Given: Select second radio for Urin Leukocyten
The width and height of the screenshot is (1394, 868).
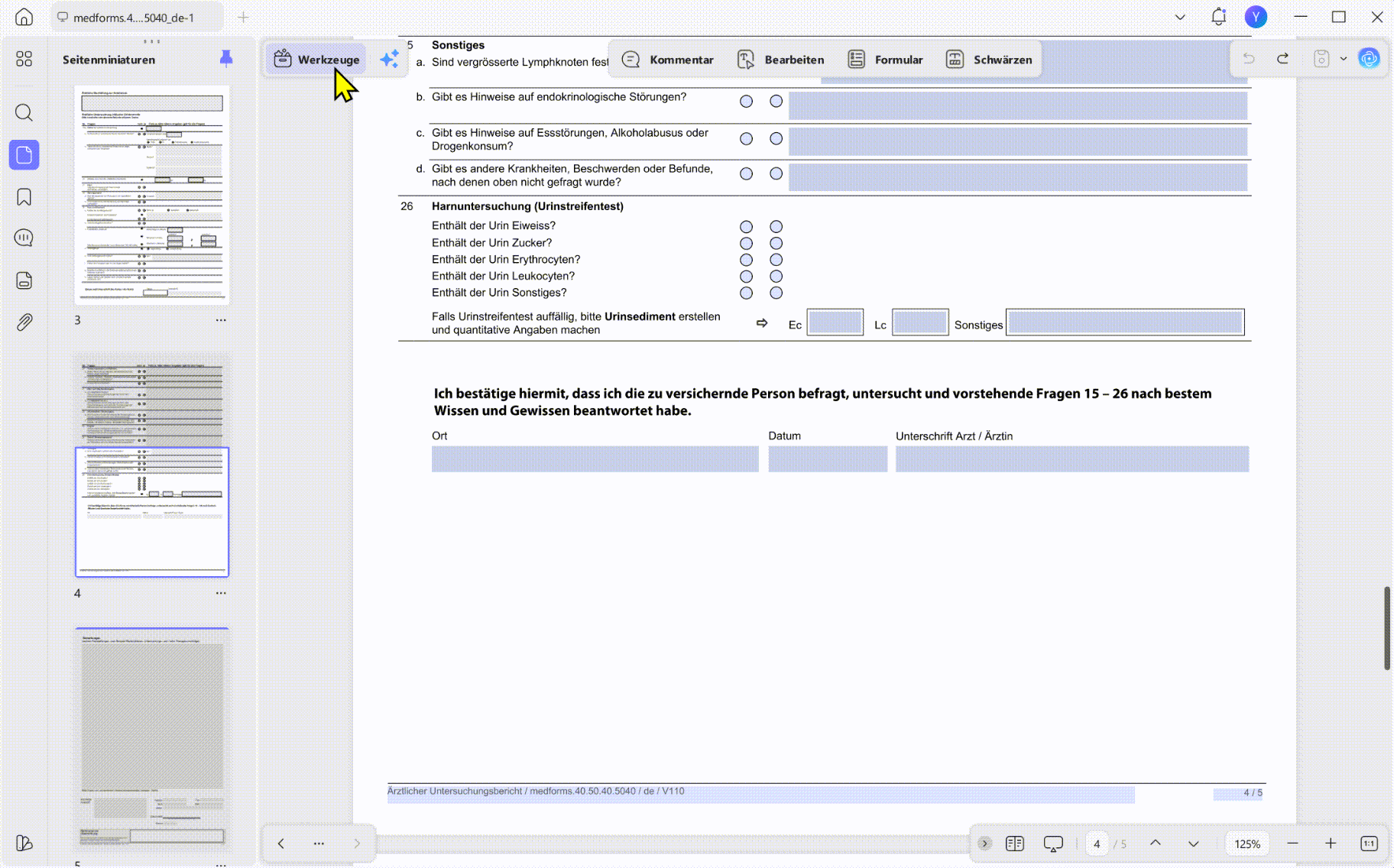Looking at the screenshot, I should coord(776,277).
